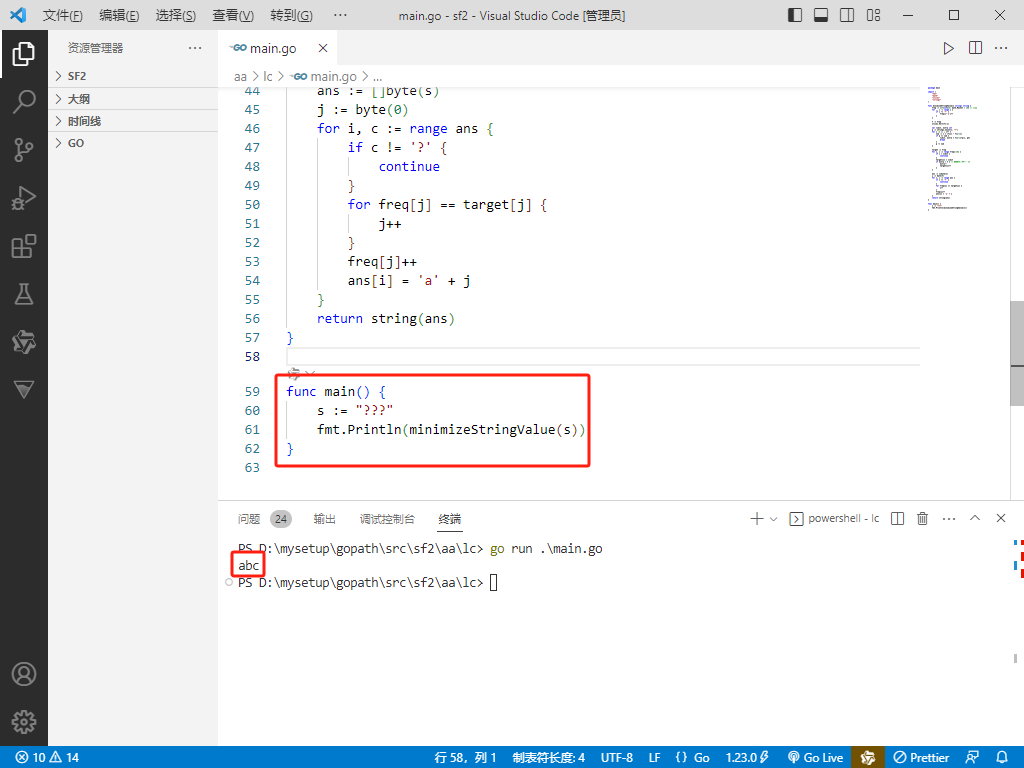This screenshot has height=768, width=1024.
Task: Open overflow menu ellipsis in menu bar
Action: (340, 15)
